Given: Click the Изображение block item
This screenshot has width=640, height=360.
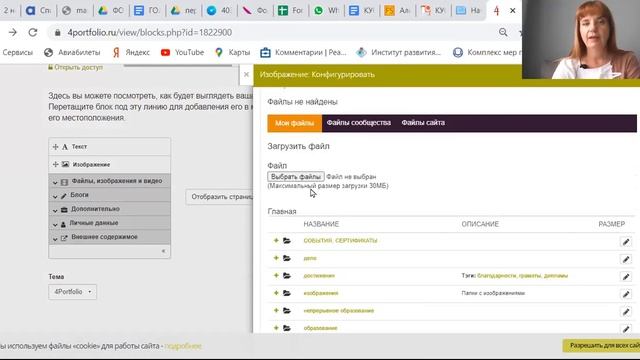Looking at the screenshot, I should point(109,164).
